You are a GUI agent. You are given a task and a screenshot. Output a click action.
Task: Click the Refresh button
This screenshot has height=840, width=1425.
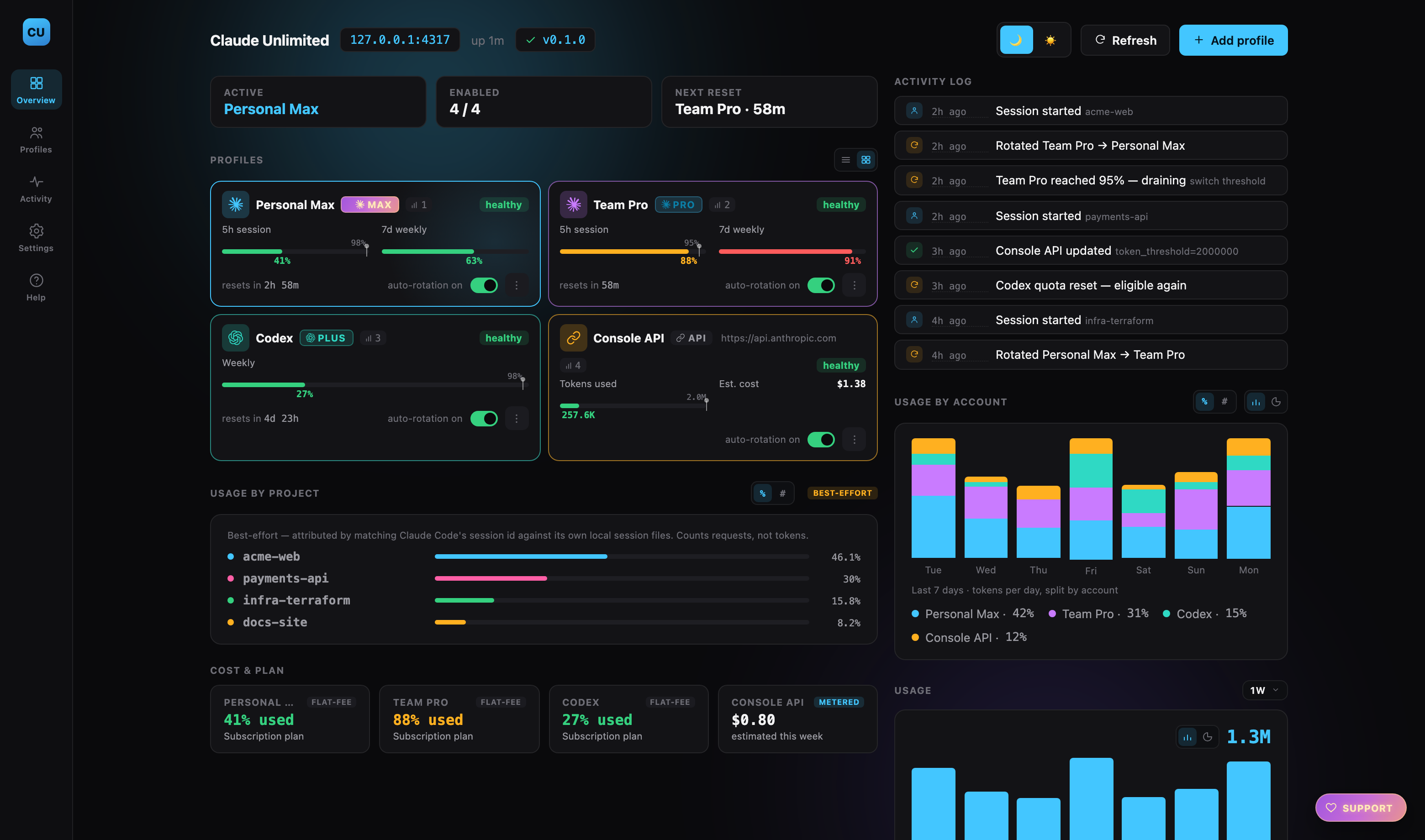click(1125, 40)
